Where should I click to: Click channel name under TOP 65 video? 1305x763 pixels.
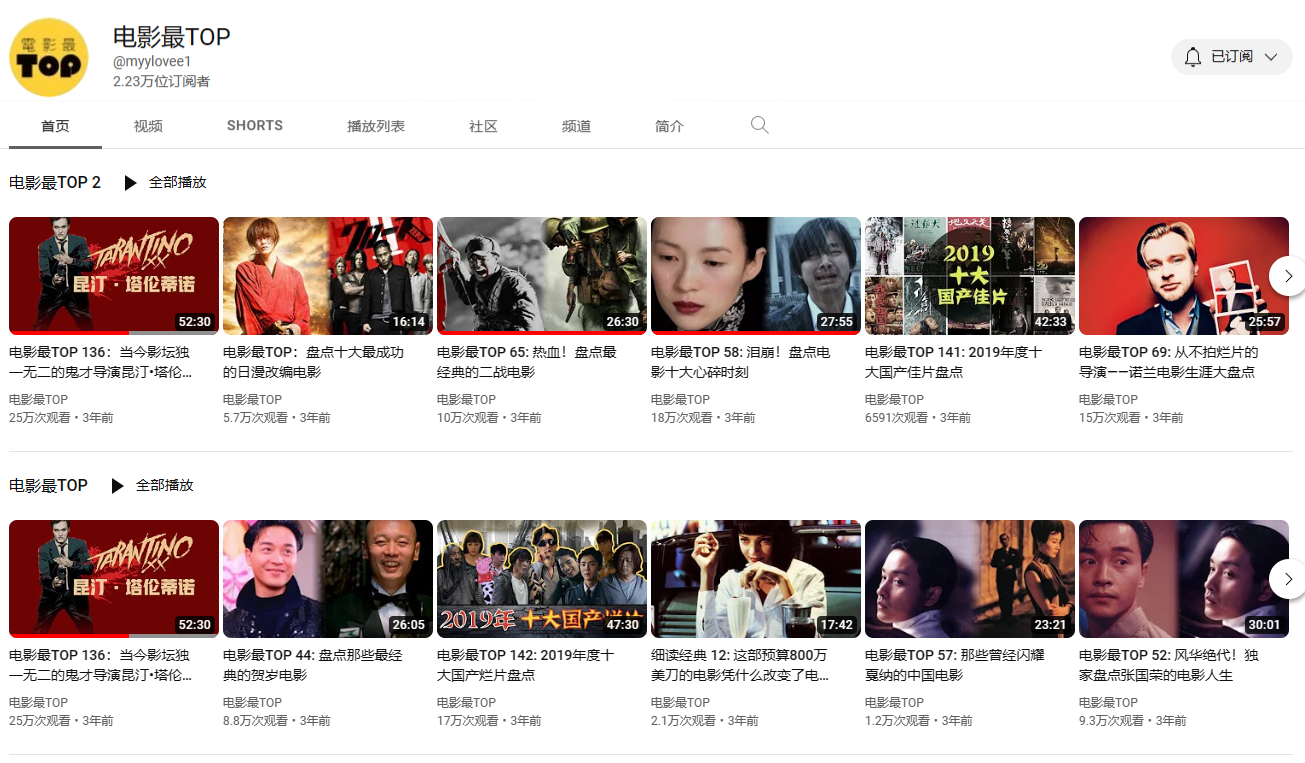point(466,399)
